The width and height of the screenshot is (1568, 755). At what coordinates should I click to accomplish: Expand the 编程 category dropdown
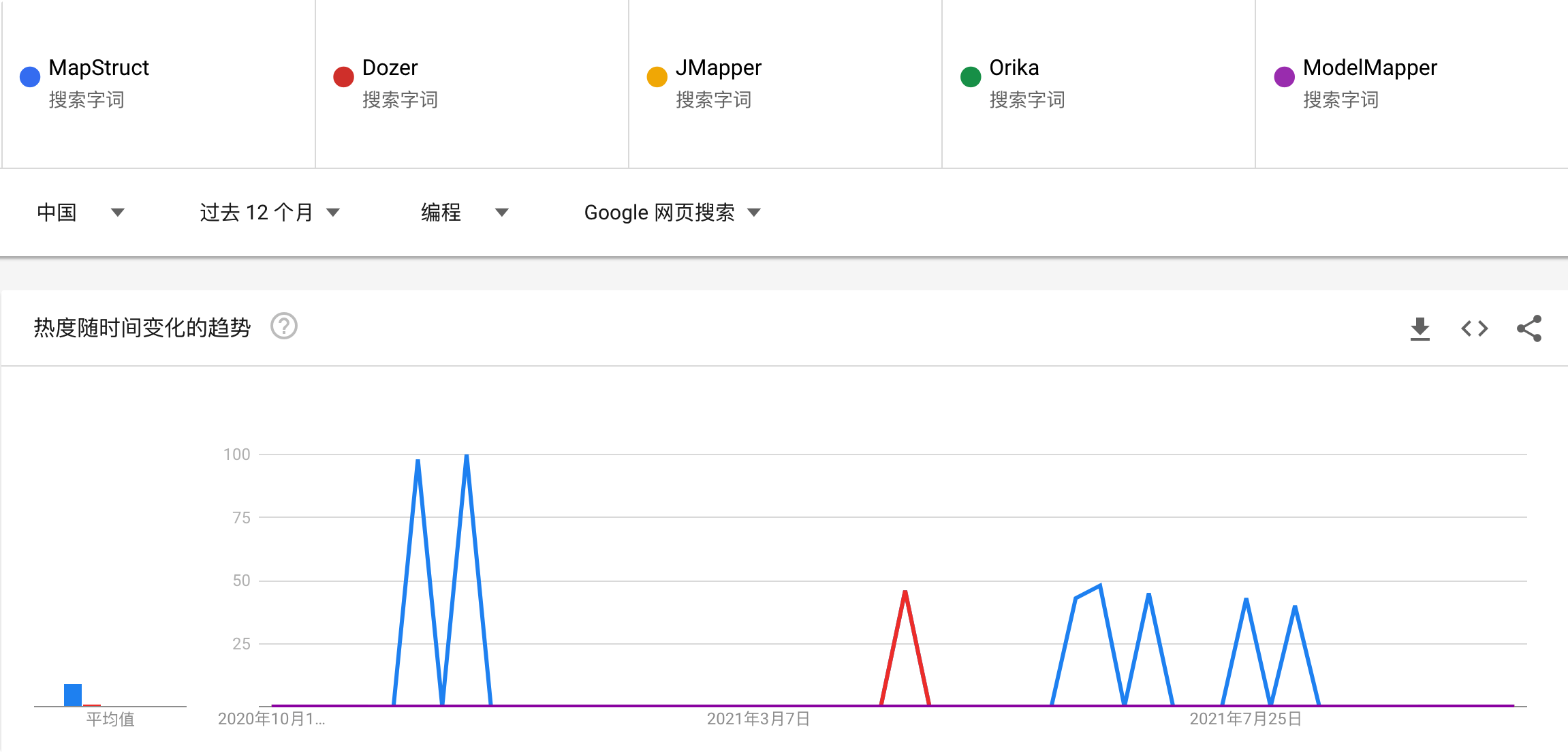click(465, 213)
